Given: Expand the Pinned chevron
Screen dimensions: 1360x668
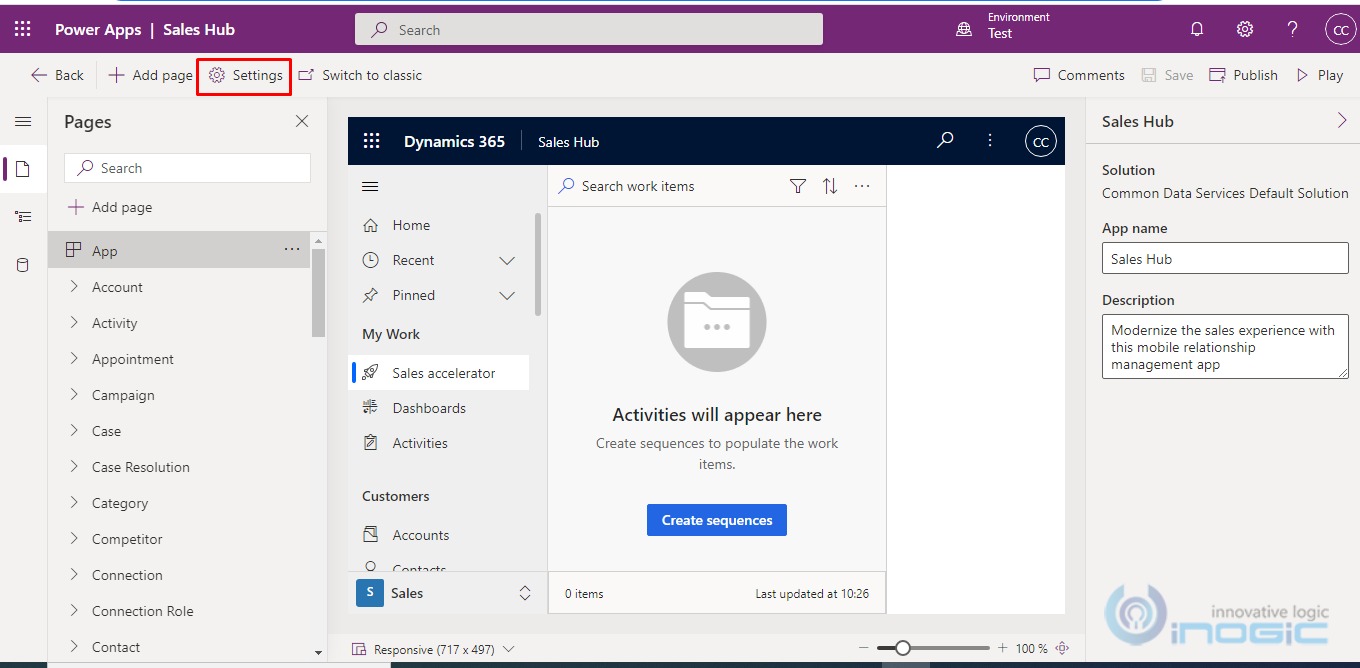Looking at the screenshot, I should point(507,295).
